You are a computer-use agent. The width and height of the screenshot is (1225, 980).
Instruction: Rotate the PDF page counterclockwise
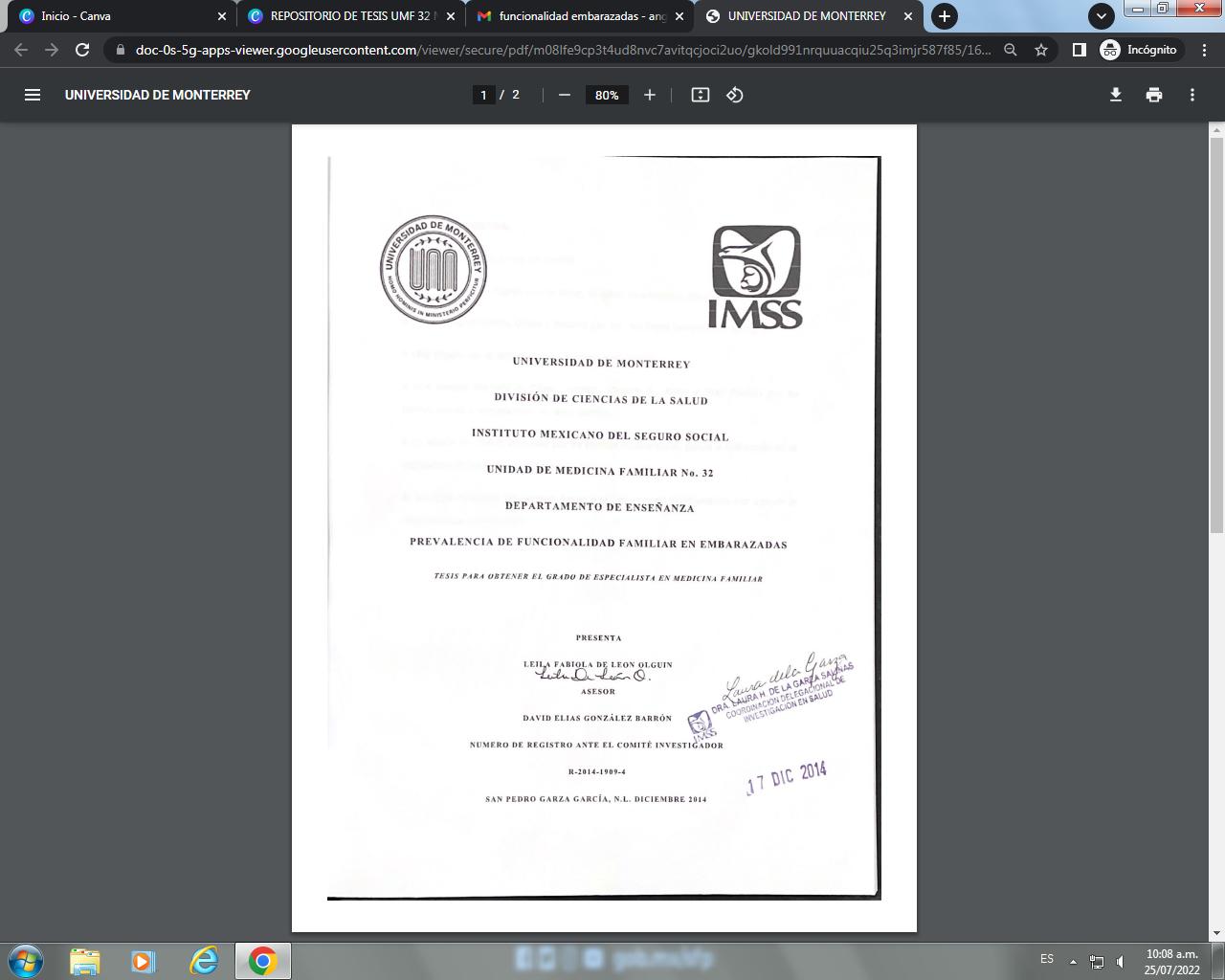735,95
